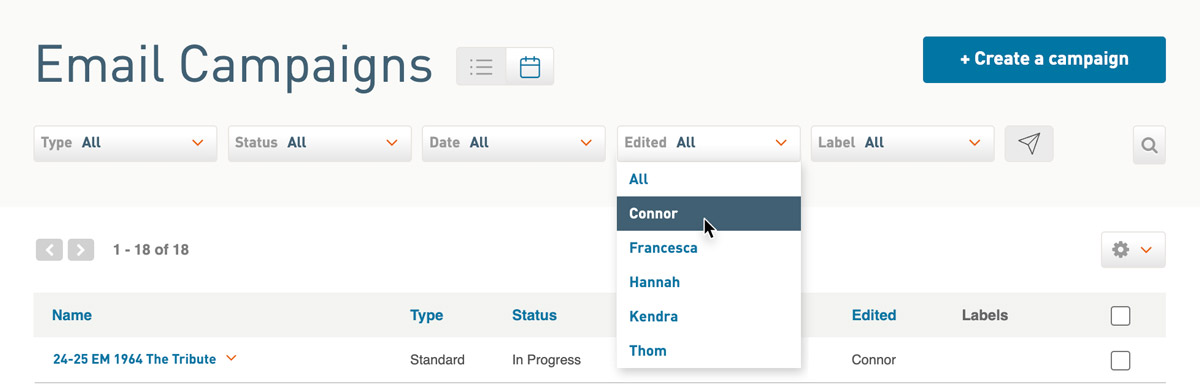Select Hannah in the Edited list
Viewport: 1200px width, 391px height.
tap(709, 282)
